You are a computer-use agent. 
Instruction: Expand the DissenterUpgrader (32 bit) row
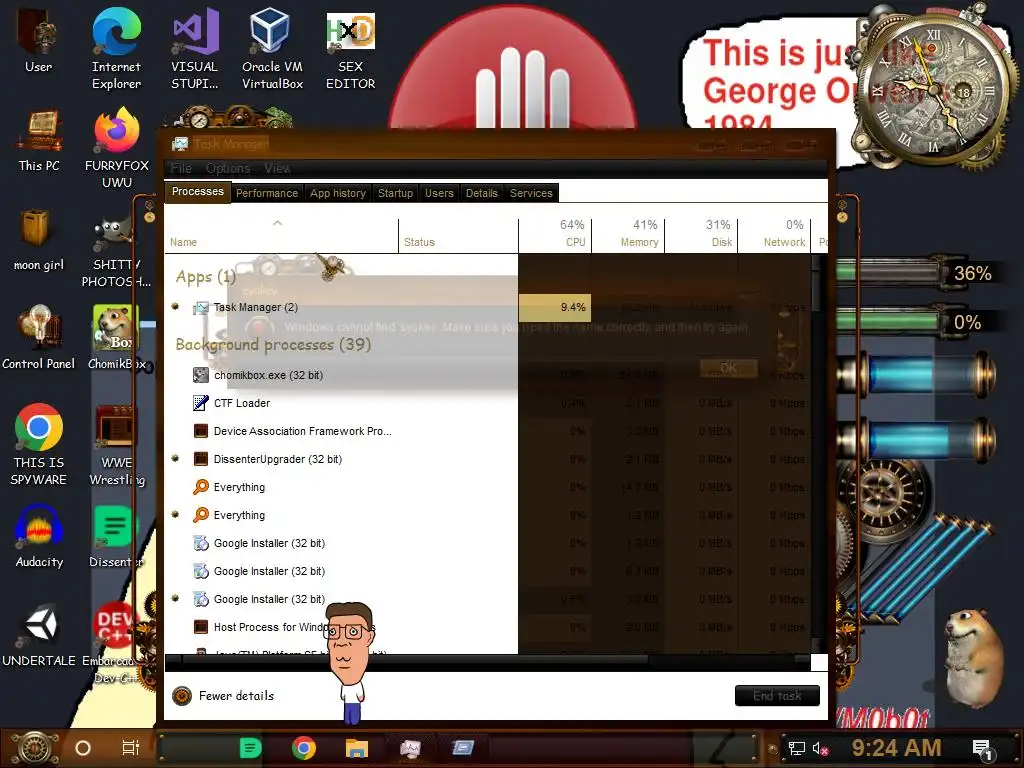coord(175,458)
